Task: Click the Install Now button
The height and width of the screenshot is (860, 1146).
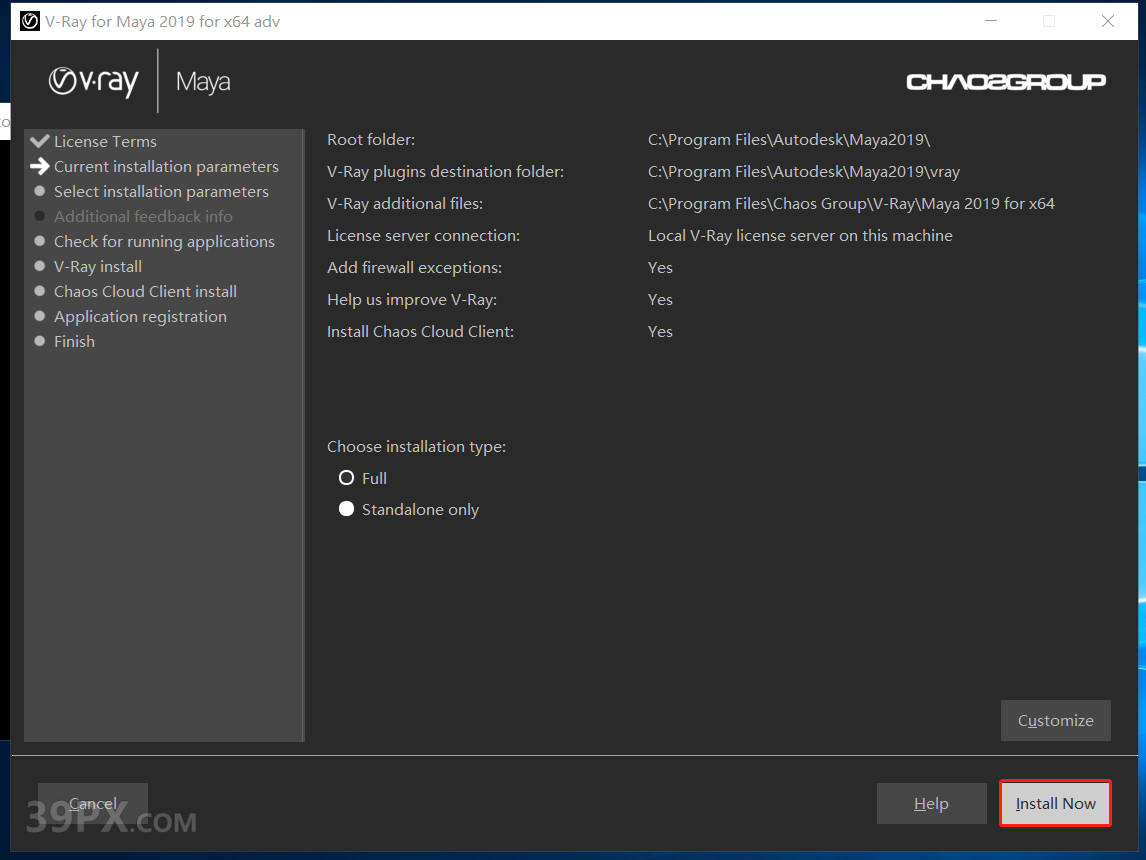Action: tap(1055, 803)
